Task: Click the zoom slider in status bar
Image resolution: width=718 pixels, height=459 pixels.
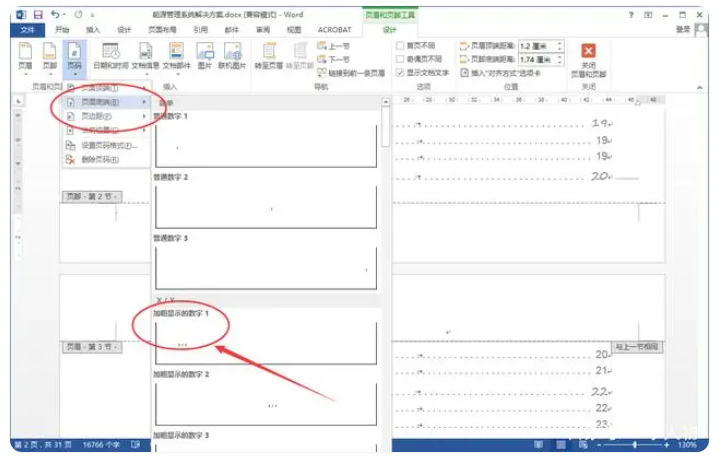Action: click(633, 443)
